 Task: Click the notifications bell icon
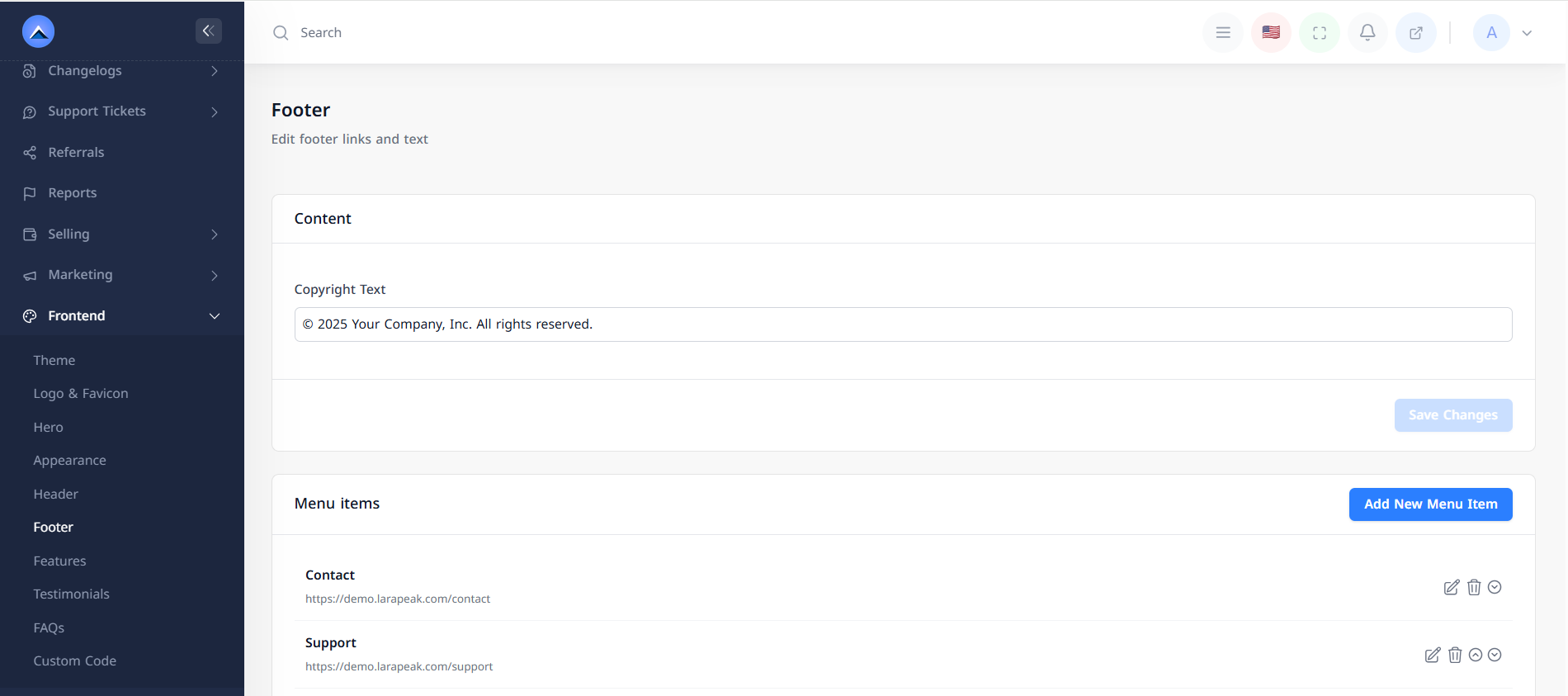click(1367, 33)
